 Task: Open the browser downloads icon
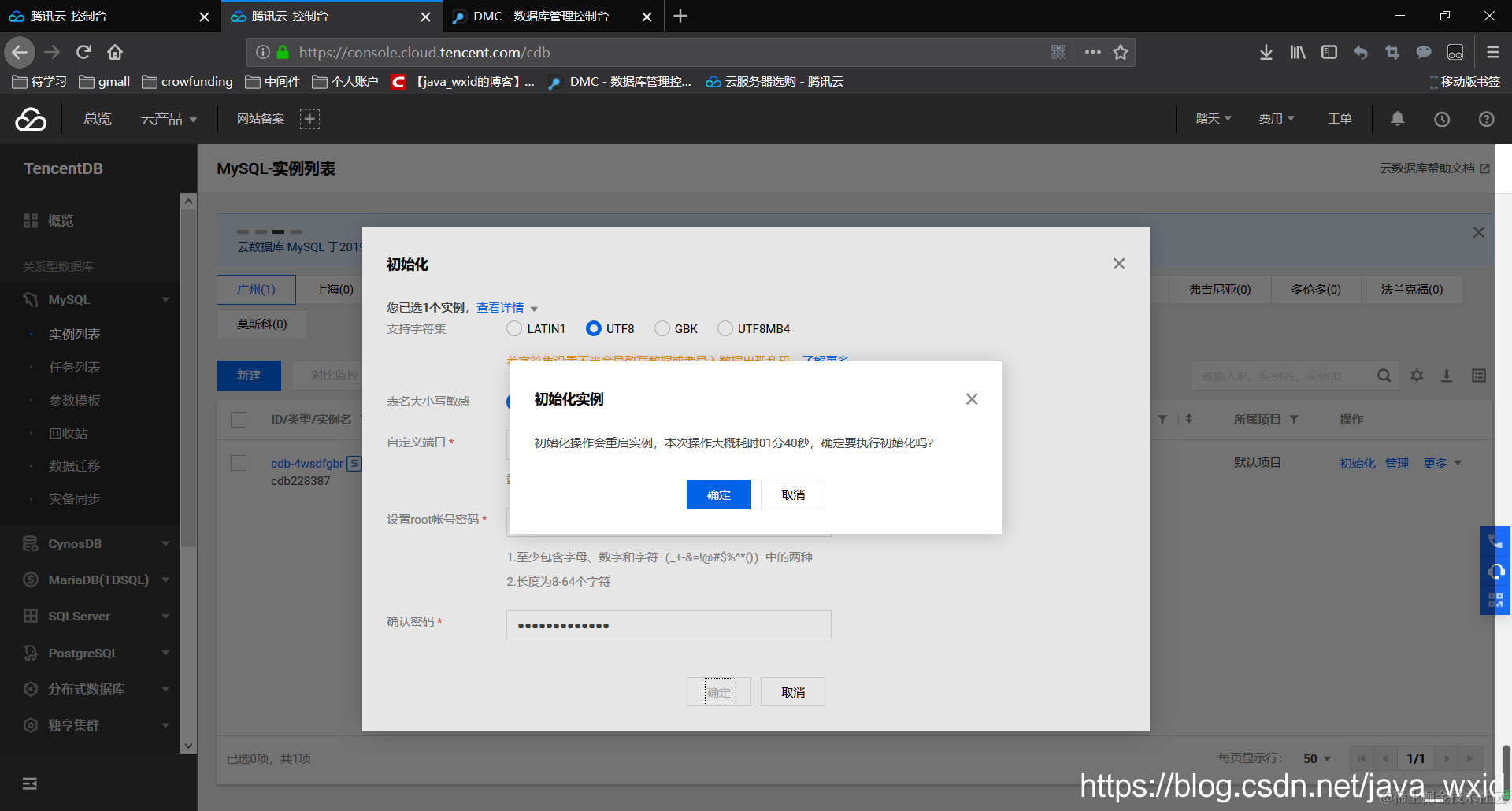point(1266,53)
